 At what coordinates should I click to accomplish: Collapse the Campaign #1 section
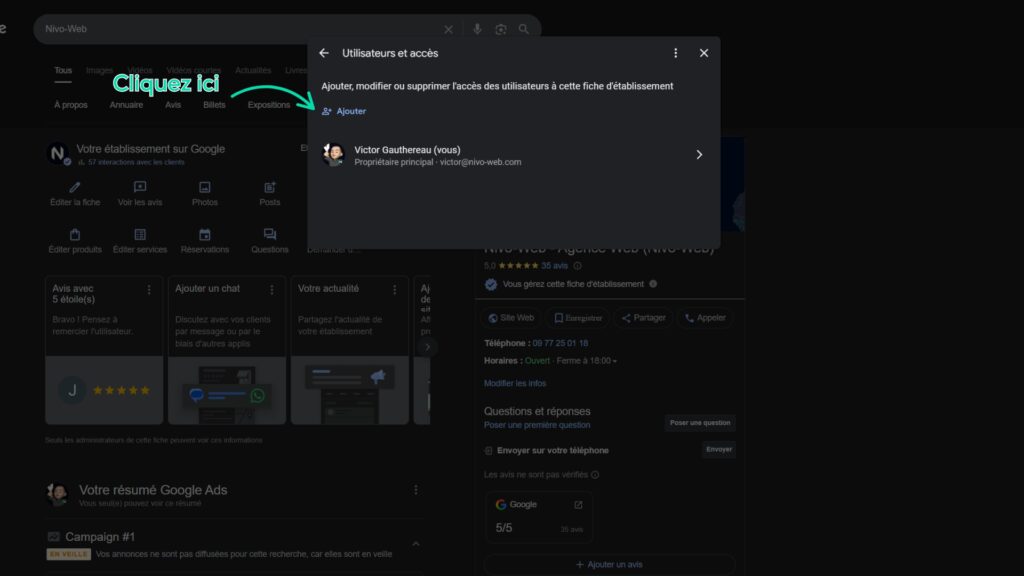pos(415,543)
